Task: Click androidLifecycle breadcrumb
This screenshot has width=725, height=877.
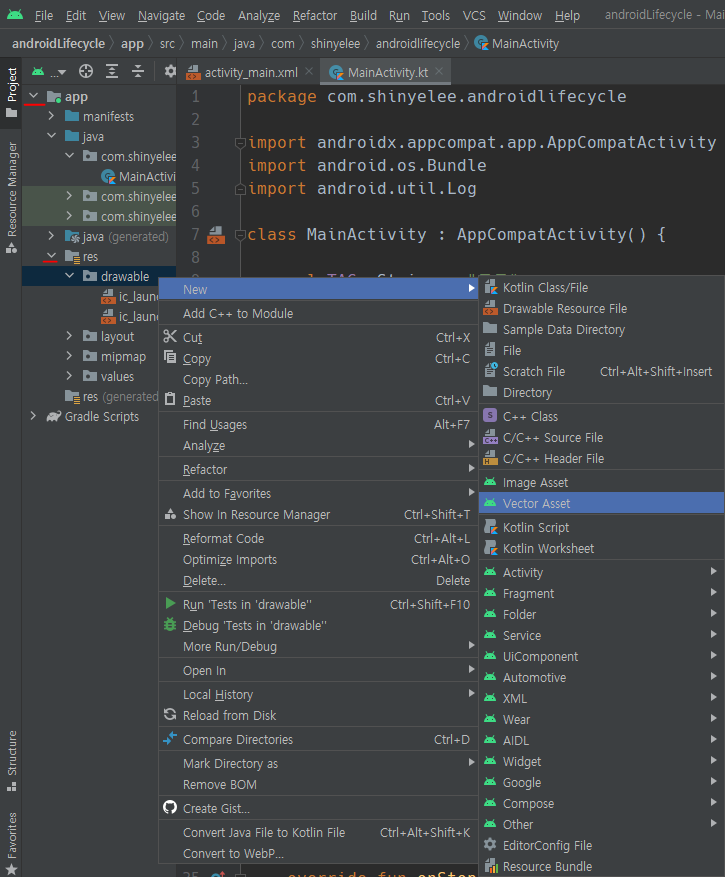Action: coord(58,44)
